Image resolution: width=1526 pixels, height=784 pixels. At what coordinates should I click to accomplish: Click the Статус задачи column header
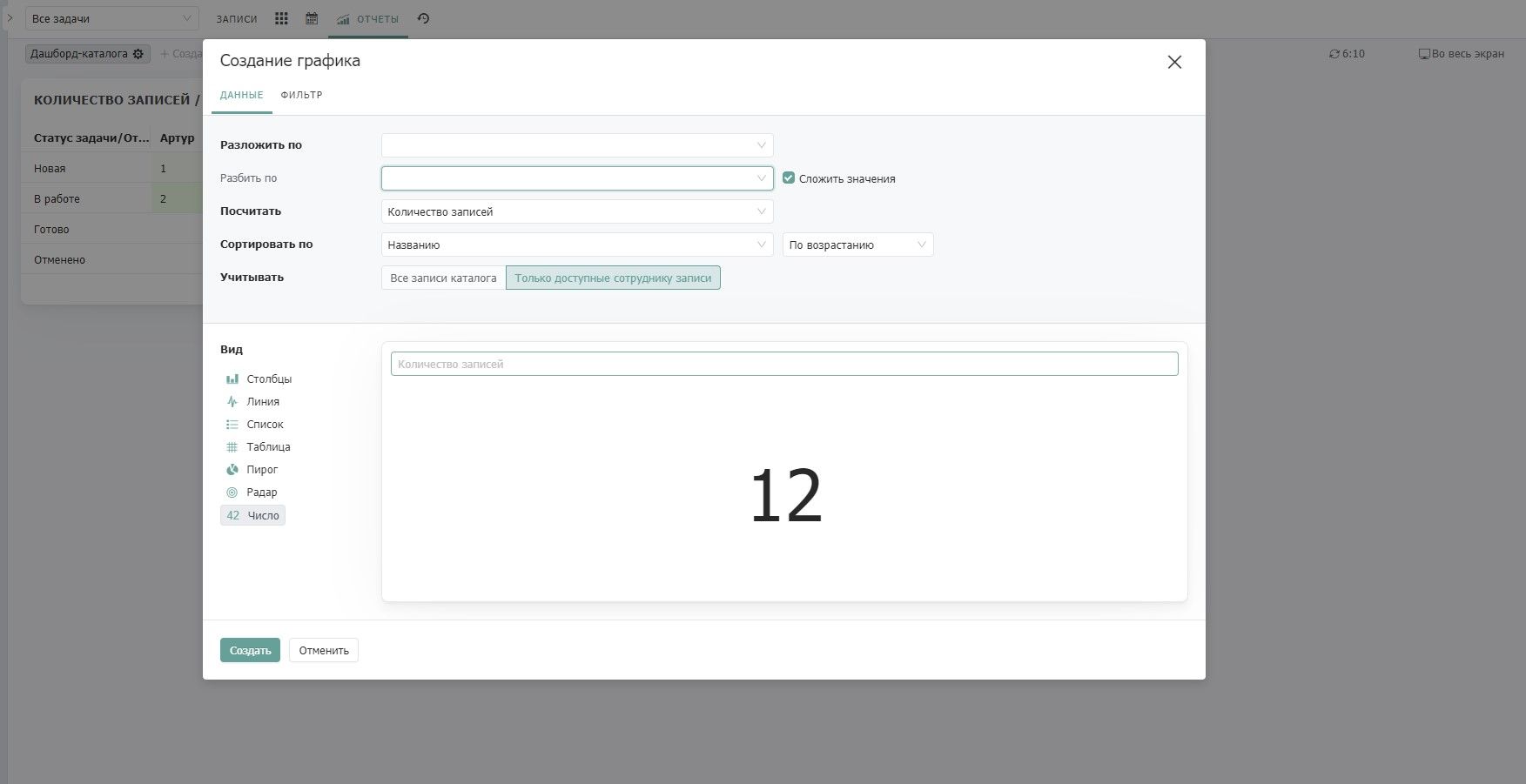91,137
